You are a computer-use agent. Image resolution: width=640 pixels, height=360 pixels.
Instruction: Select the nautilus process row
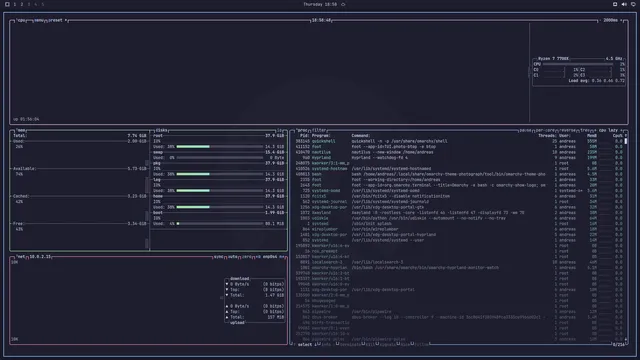pos(459,152)
